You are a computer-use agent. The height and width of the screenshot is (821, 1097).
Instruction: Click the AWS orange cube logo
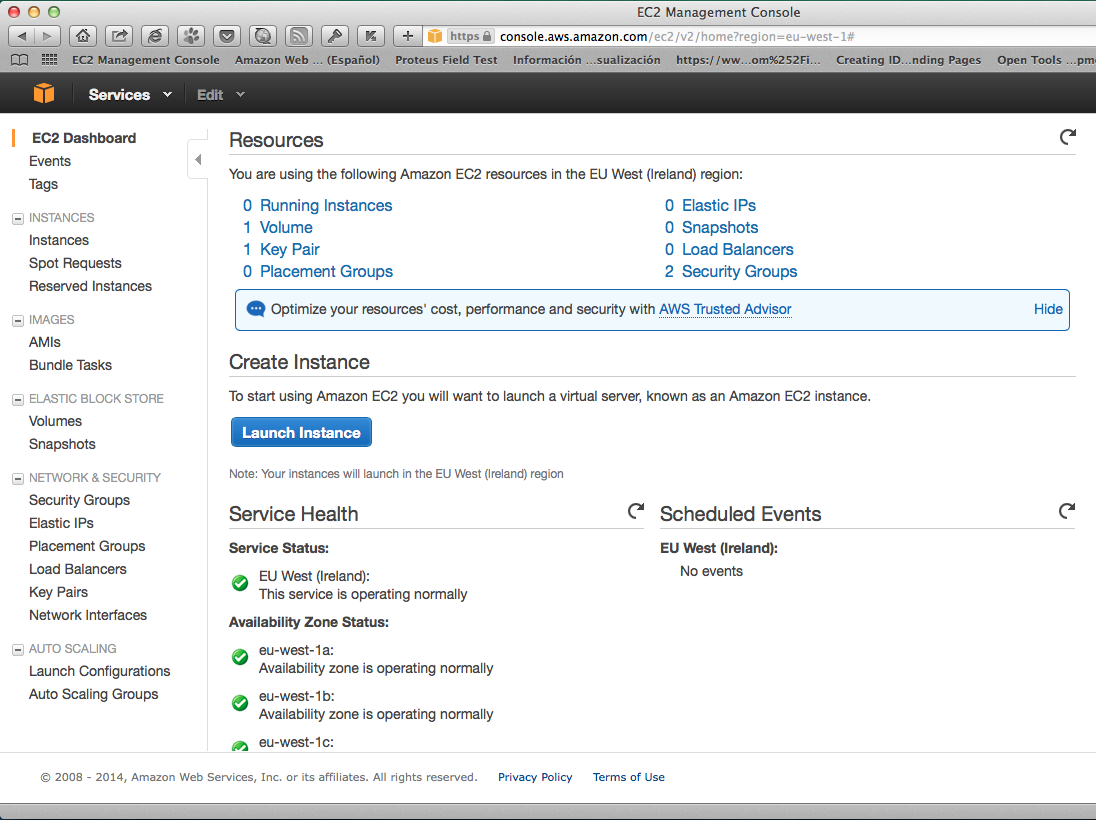(44, 94)
